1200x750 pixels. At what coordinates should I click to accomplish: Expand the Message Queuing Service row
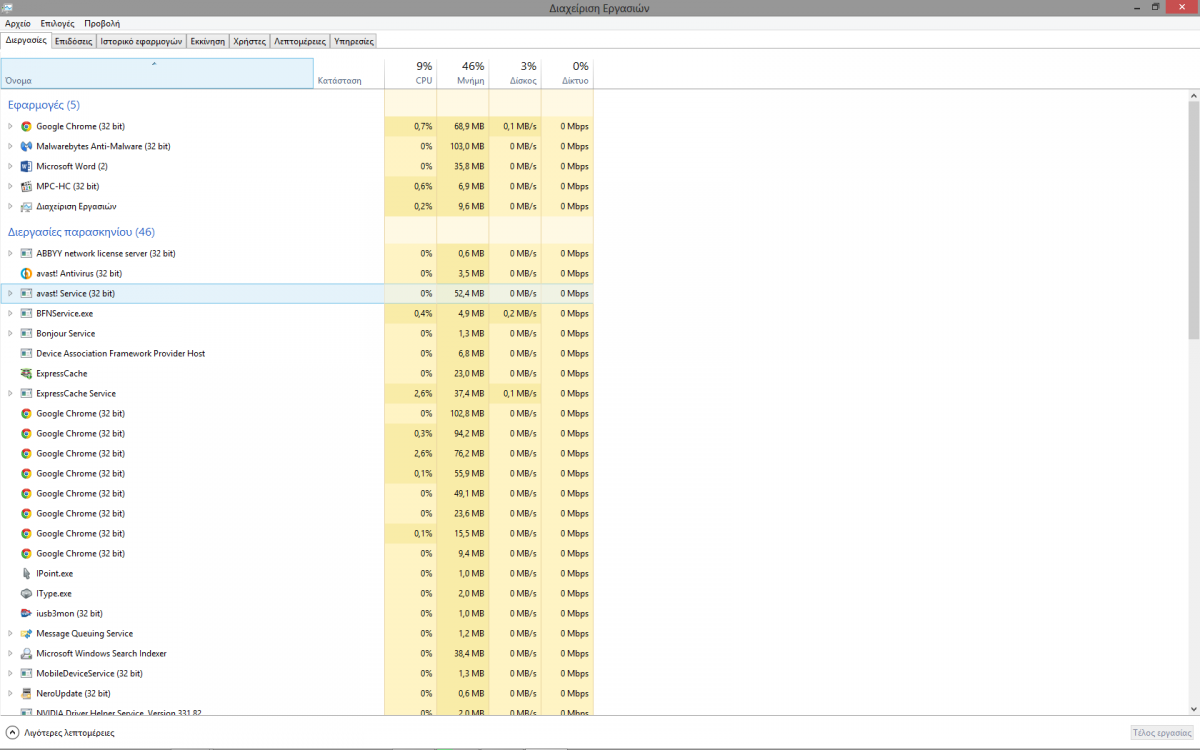point(10,633)
